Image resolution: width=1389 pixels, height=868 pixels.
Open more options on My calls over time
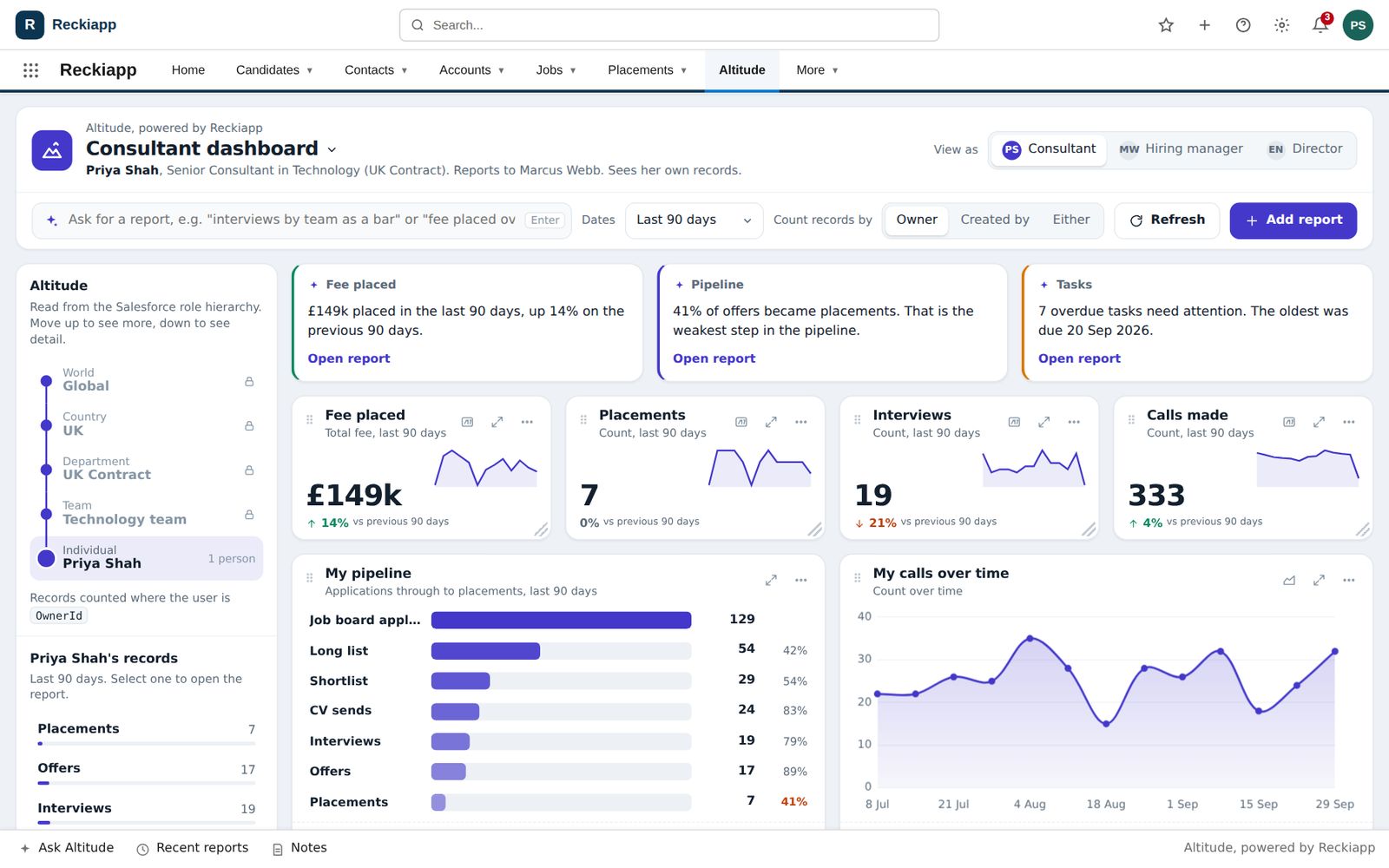pyautogui.click(x=1349, y=580)
